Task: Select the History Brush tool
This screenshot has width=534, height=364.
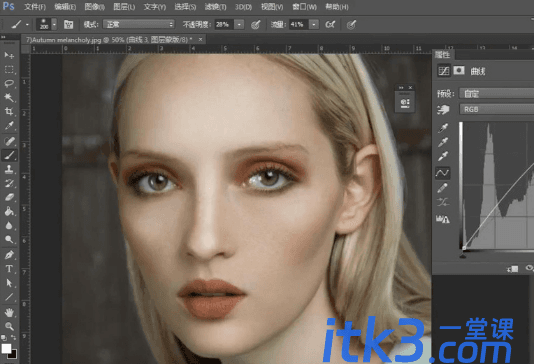Action: (9, 184)
